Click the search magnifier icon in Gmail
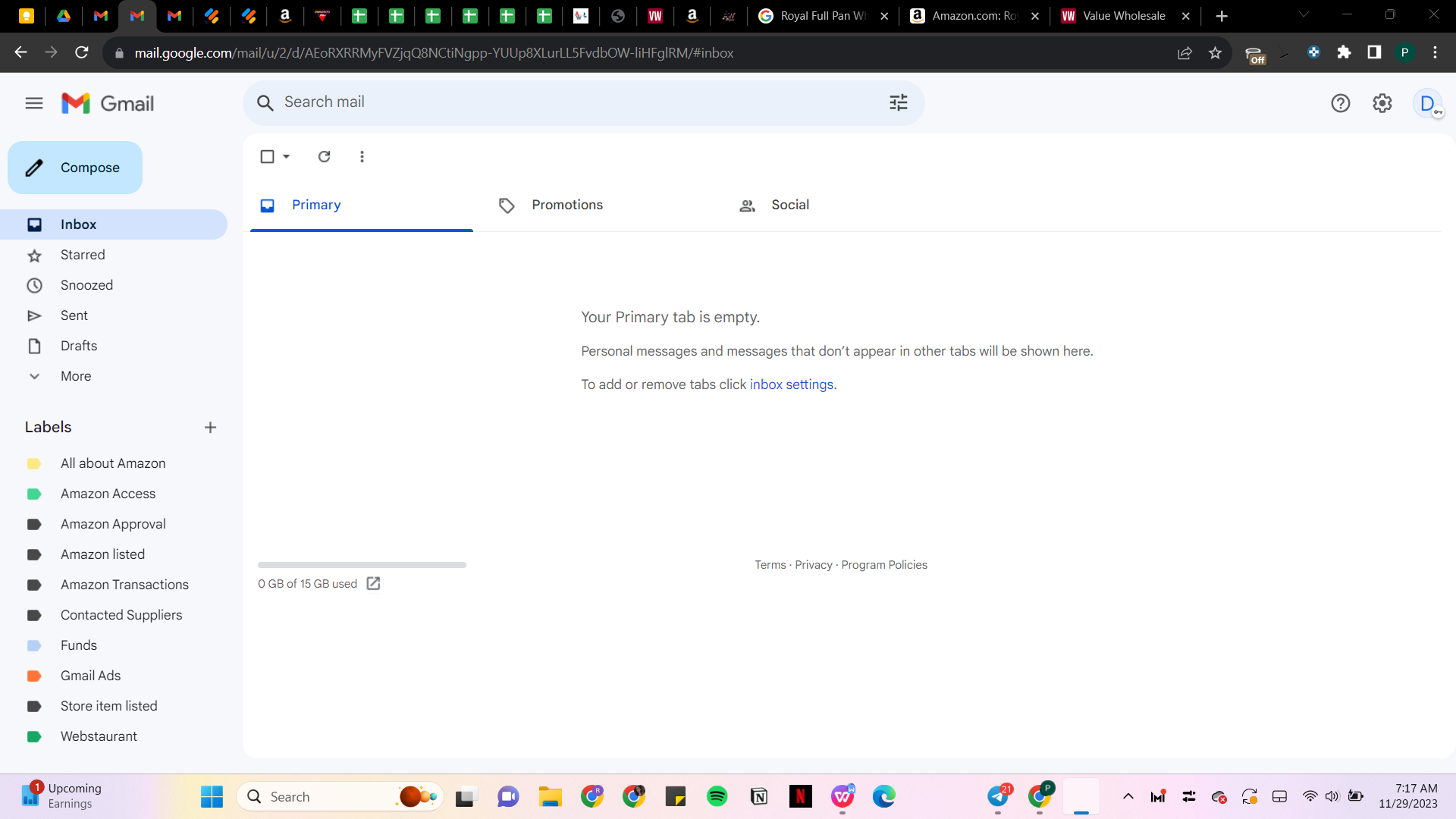This screenshot has width=1456, height=819. (265, 102)
